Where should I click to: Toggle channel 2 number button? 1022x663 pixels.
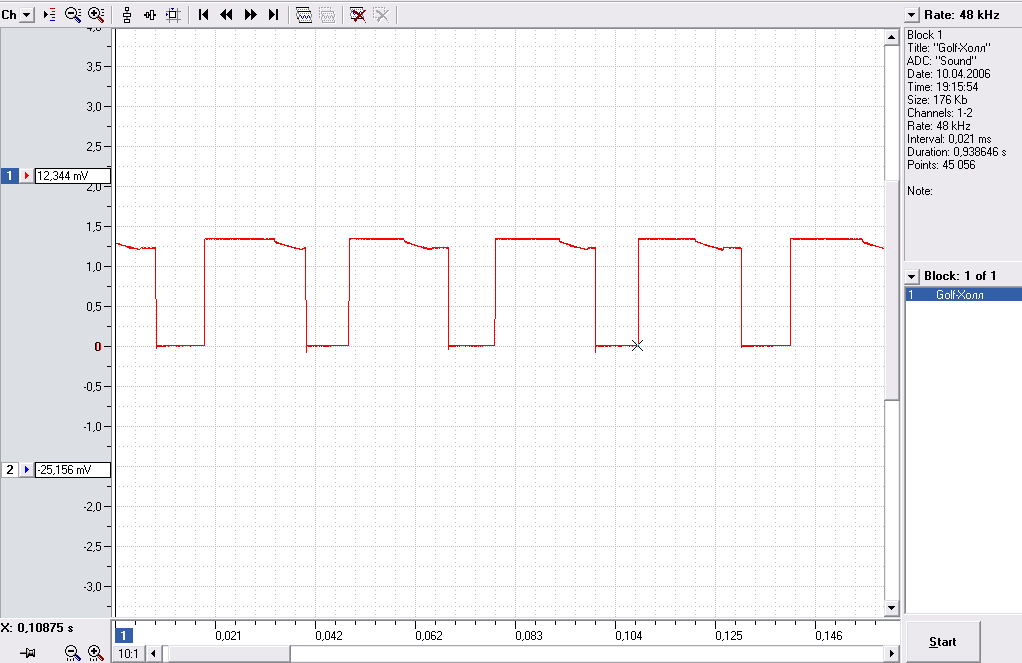(9, 470)
